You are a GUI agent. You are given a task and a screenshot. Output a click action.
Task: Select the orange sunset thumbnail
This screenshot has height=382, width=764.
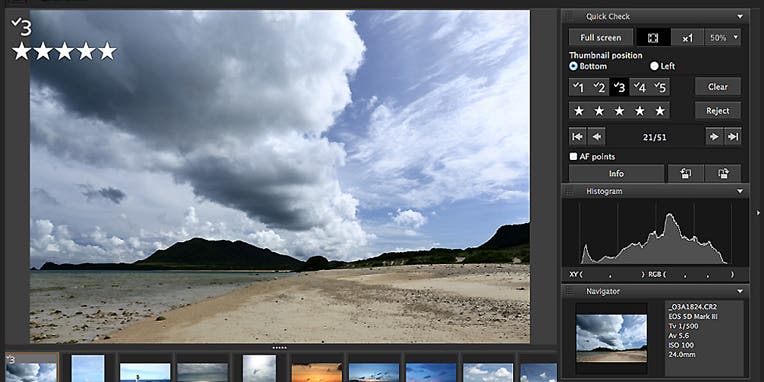[x=317, y=372]
